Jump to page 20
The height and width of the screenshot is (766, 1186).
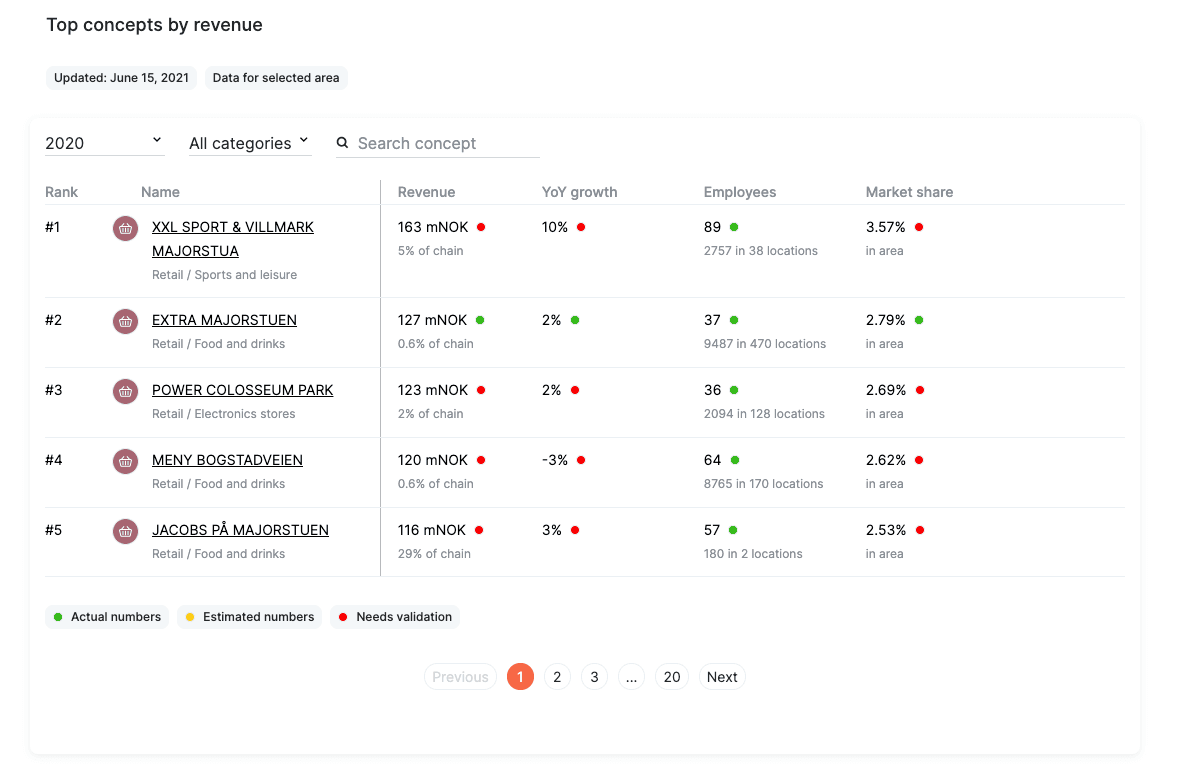point(672,677)
